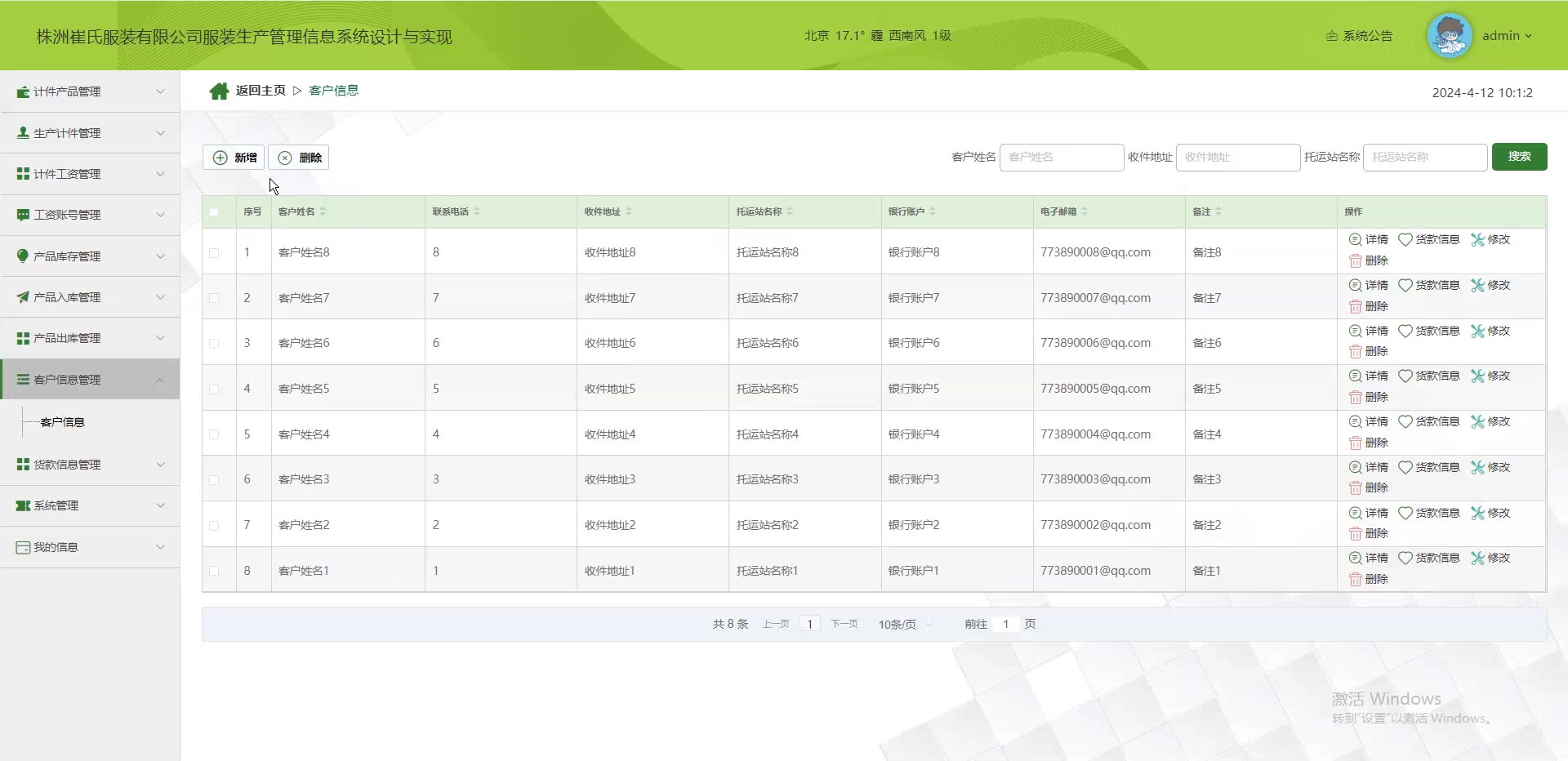Check the box for row 客户姓名1
Viewport: 1568px width, 761px height.
tap(214, 571)
